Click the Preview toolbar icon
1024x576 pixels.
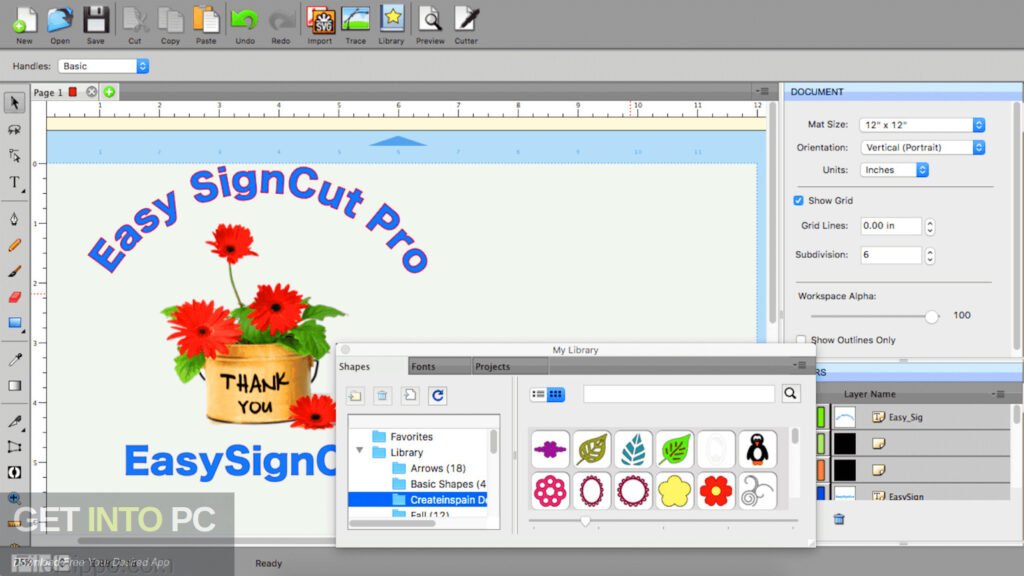(430, 22)
